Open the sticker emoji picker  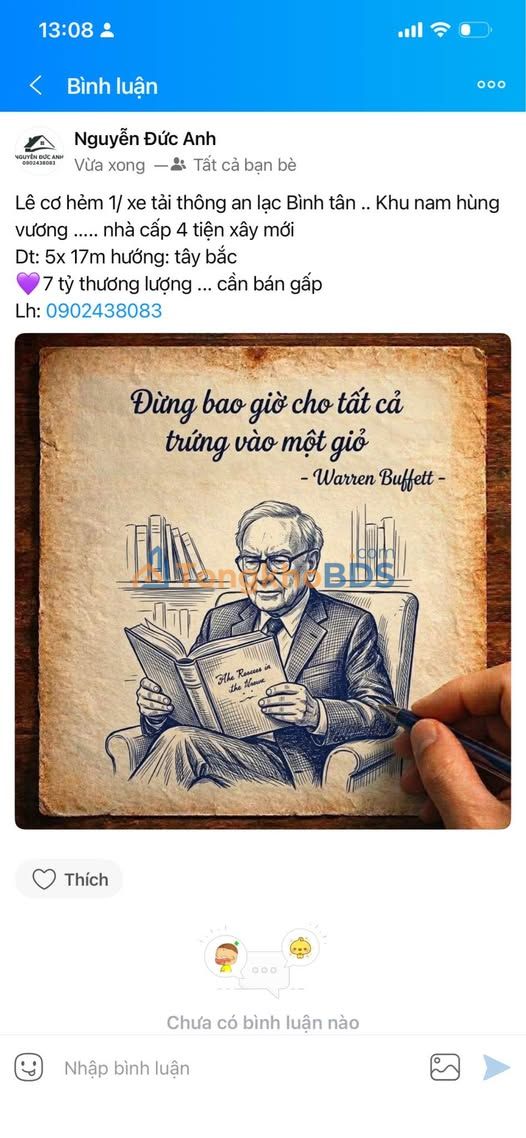click(x=29, y=1067)
